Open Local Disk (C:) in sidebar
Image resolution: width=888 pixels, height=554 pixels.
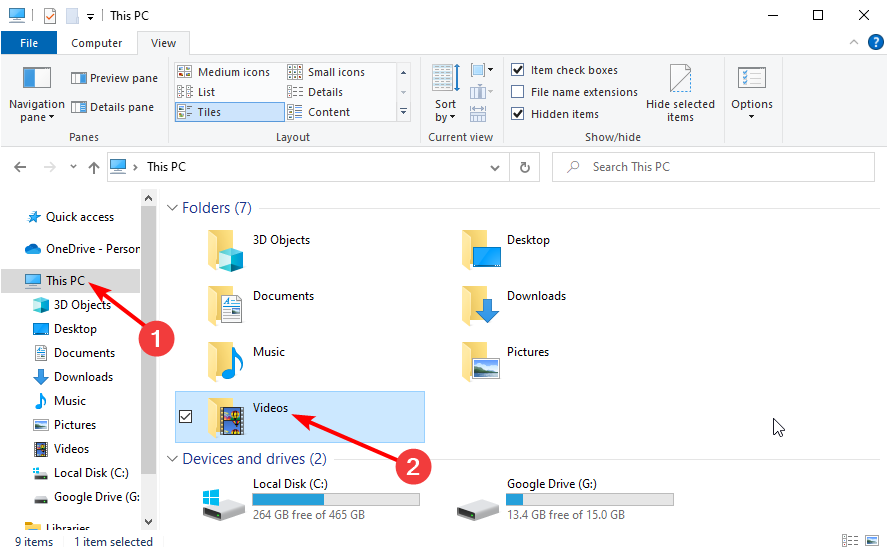click(x=91, y=473)
